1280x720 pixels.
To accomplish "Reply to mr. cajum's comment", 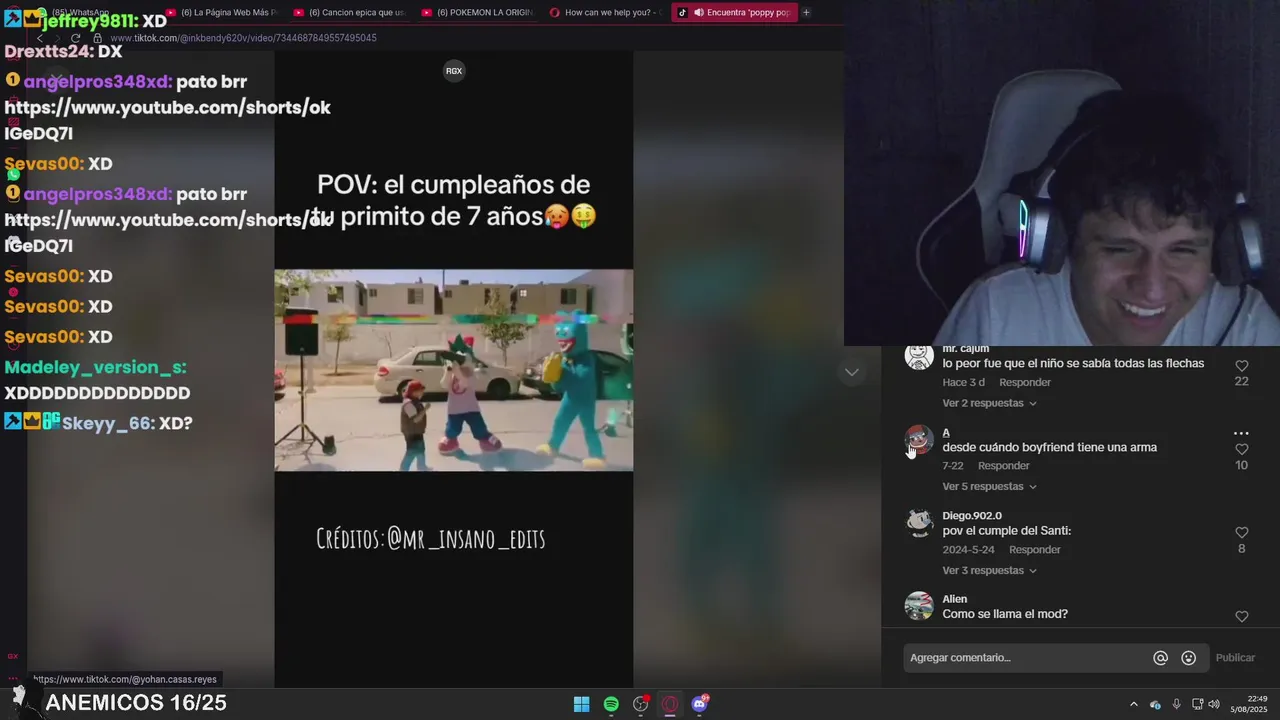I will click(x=1025, y=382).
